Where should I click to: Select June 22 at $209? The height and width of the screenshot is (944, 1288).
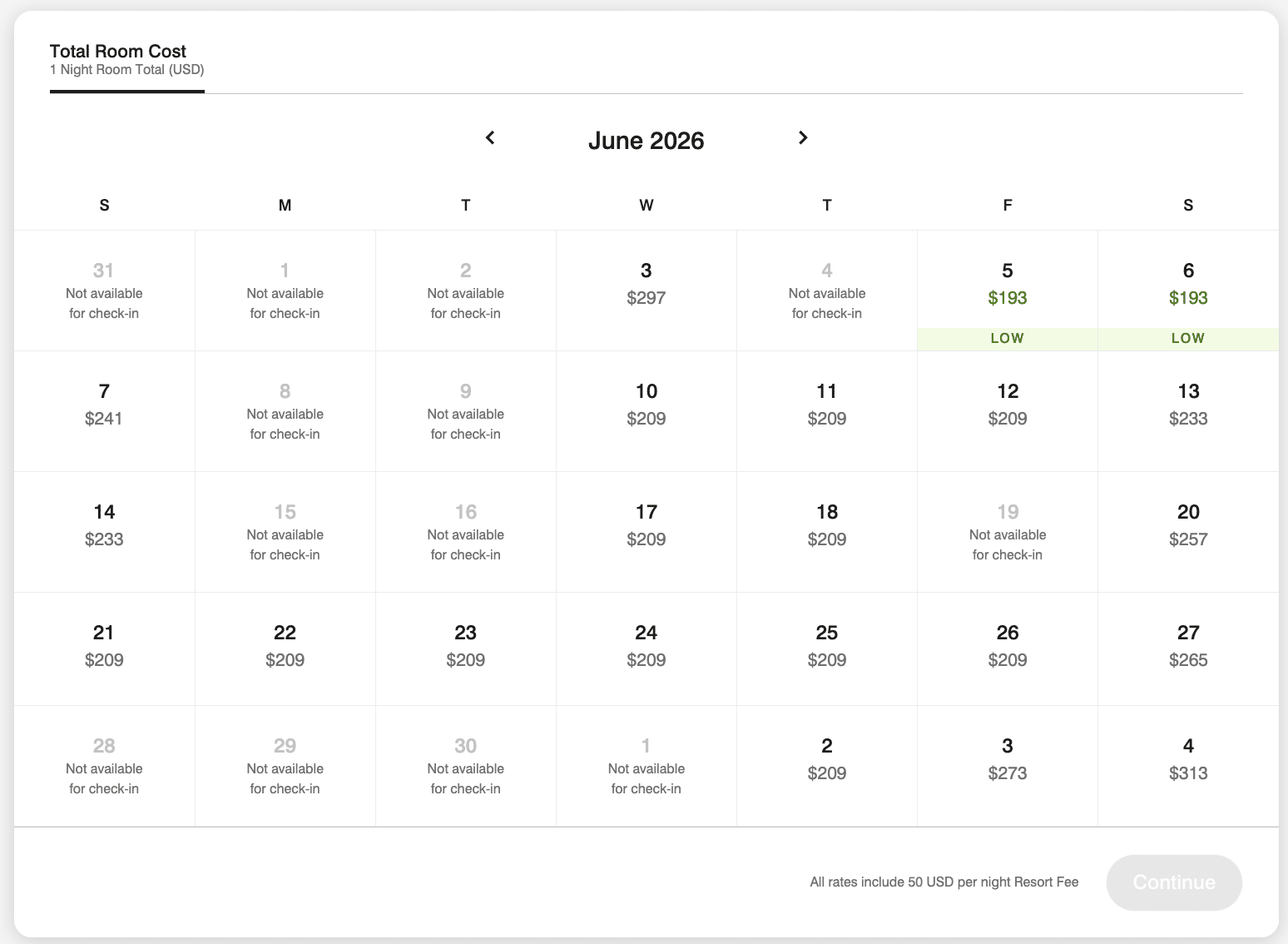285,649
